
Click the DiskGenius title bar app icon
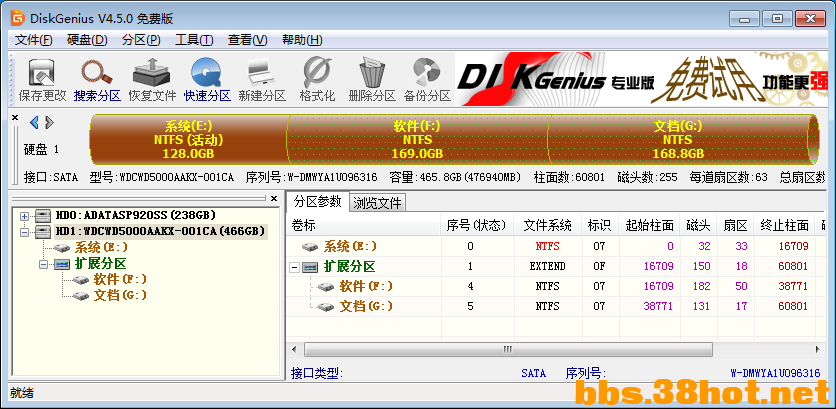tap(18, 19)
